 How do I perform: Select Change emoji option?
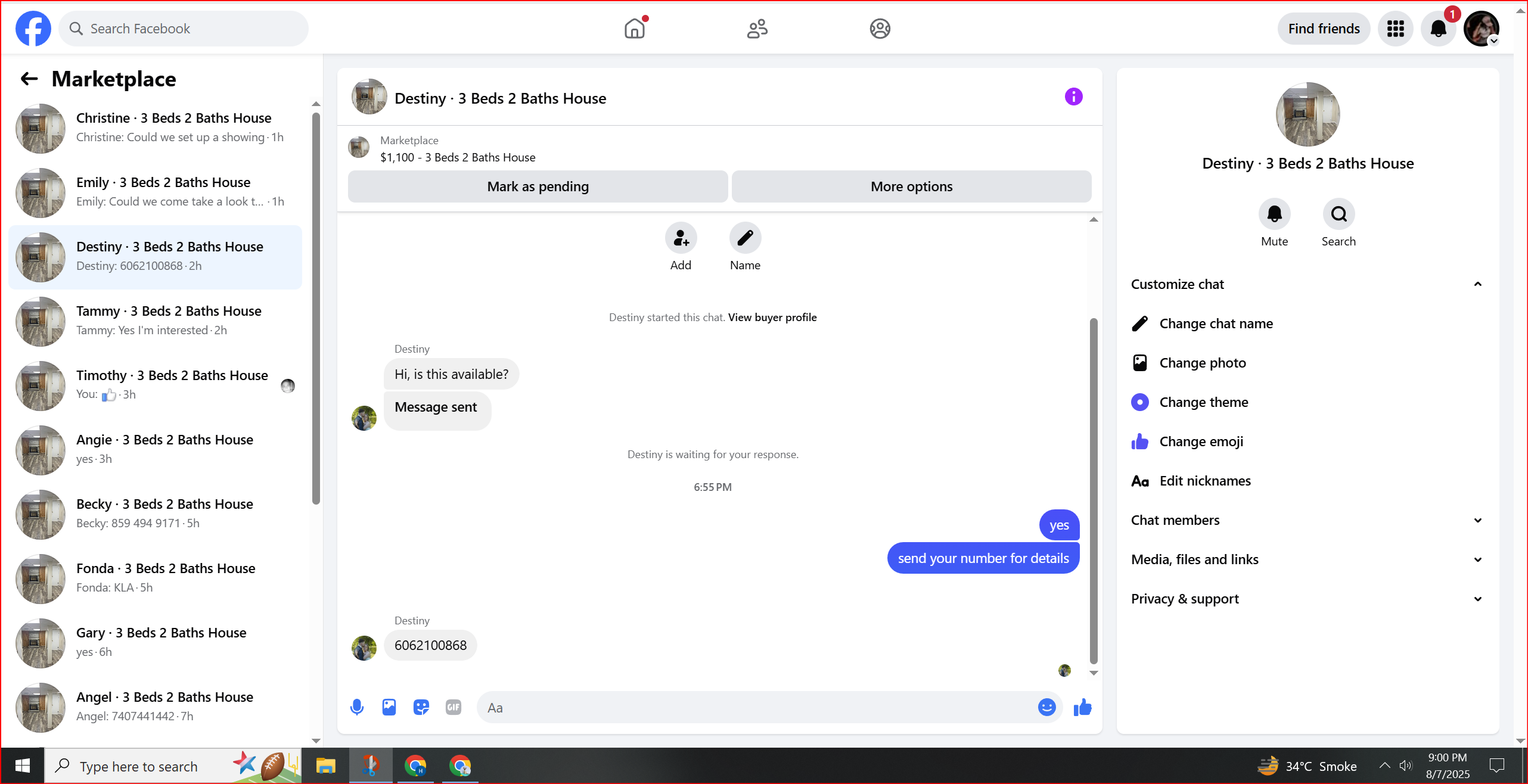[x=1308, y=441]
